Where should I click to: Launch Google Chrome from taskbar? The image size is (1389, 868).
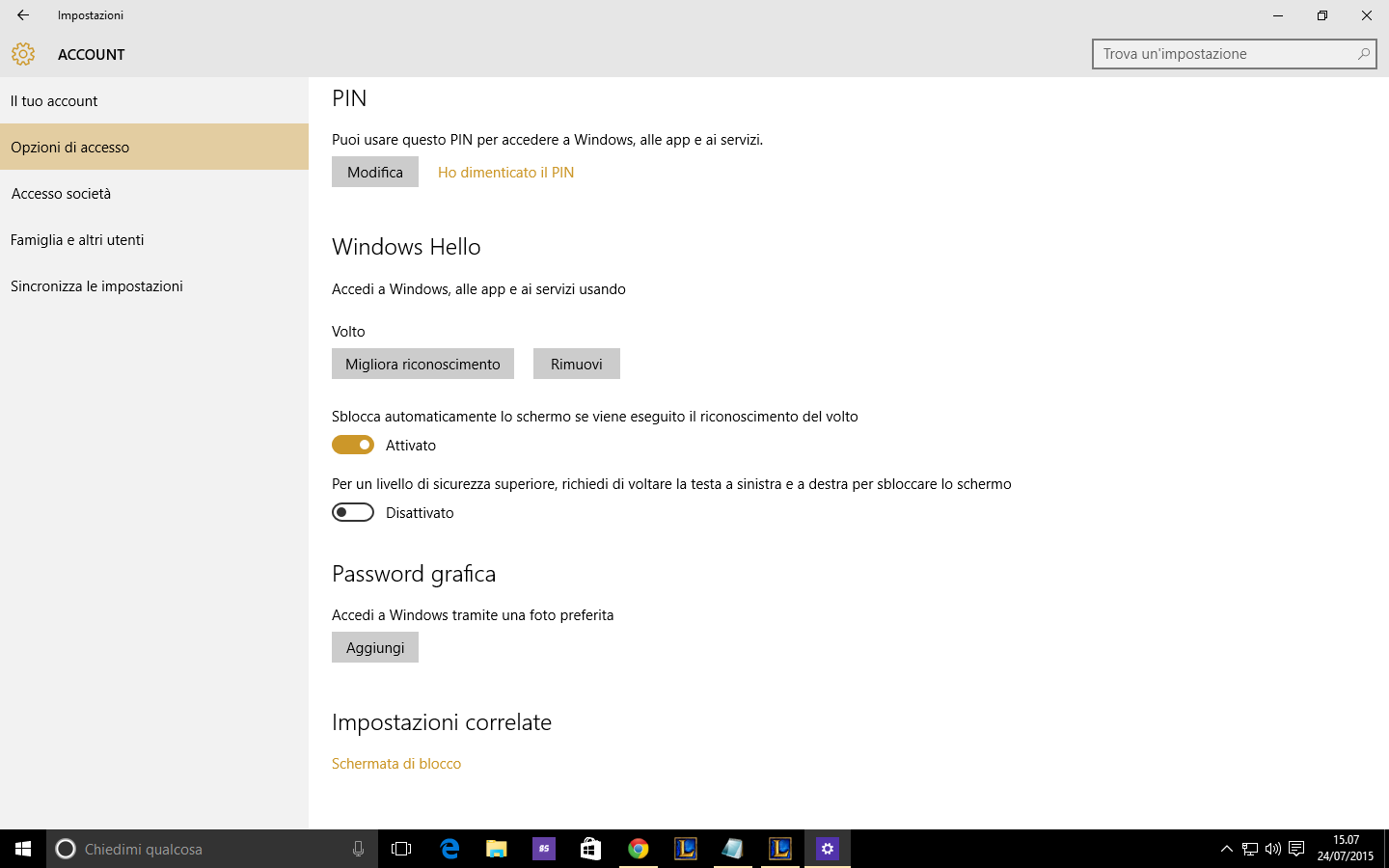(638, 849)
